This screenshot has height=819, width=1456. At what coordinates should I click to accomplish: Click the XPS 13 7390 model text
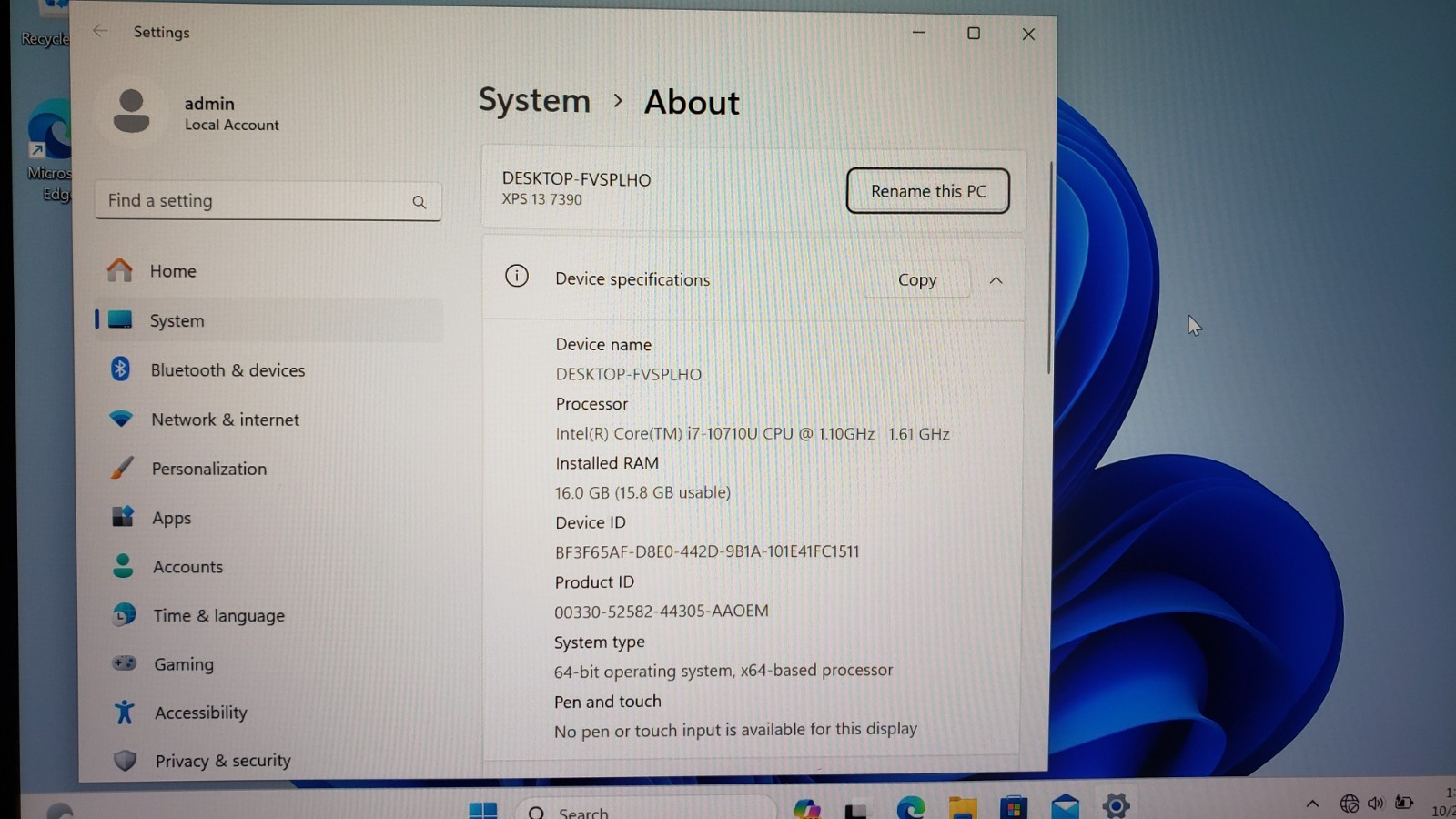[542, 199]
